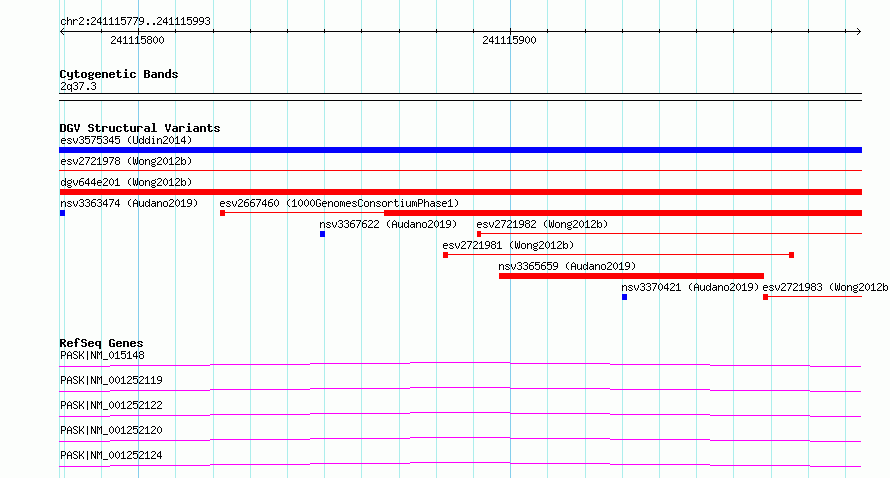Click the magenta line under PASK|NM_001252120
Image resolution: width=890 pixels, height=478 pixels.
pyautogui.click(x=460, y=439)
